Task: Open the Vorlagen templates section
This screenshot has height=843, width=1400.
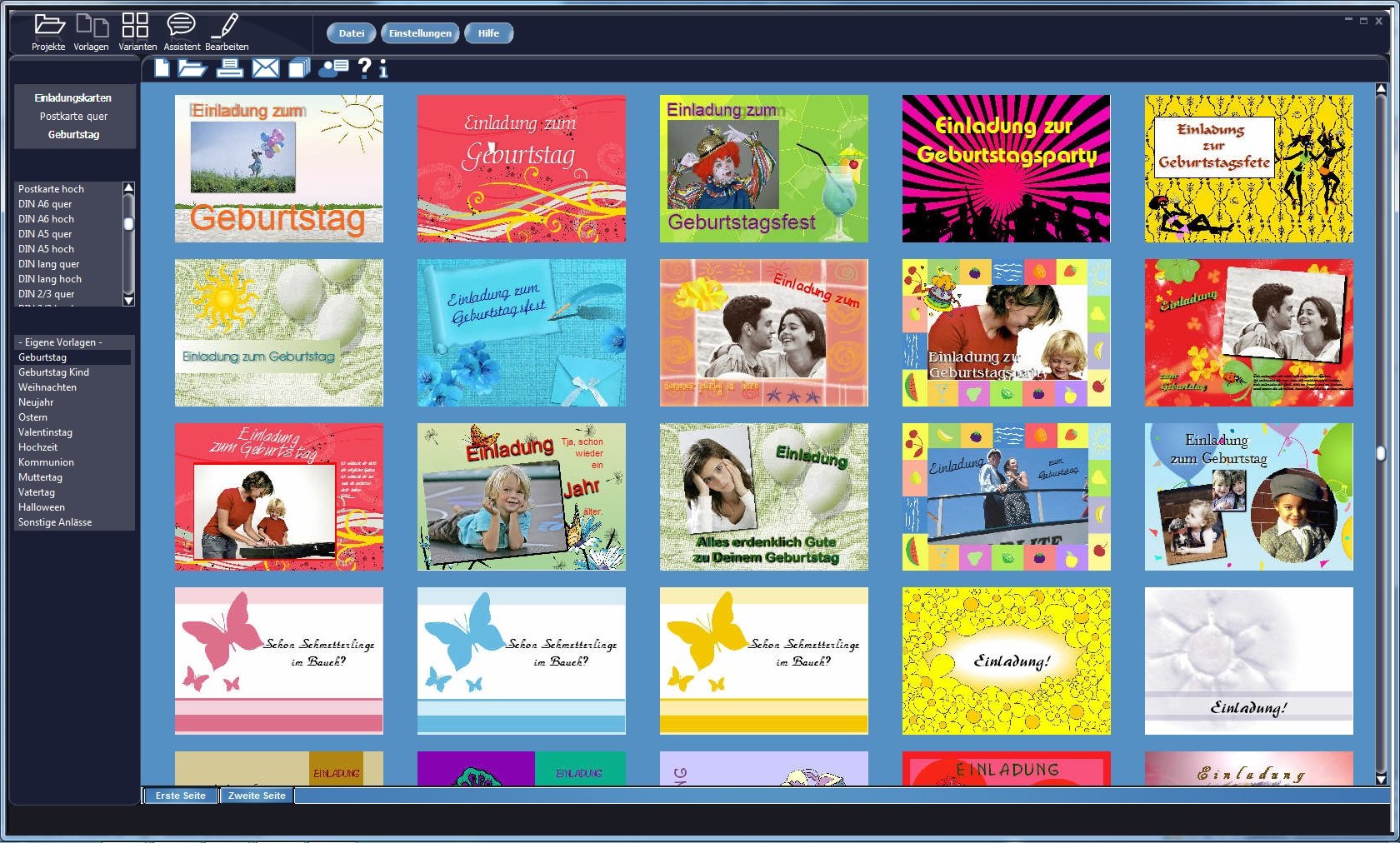Action: [91, 32]
